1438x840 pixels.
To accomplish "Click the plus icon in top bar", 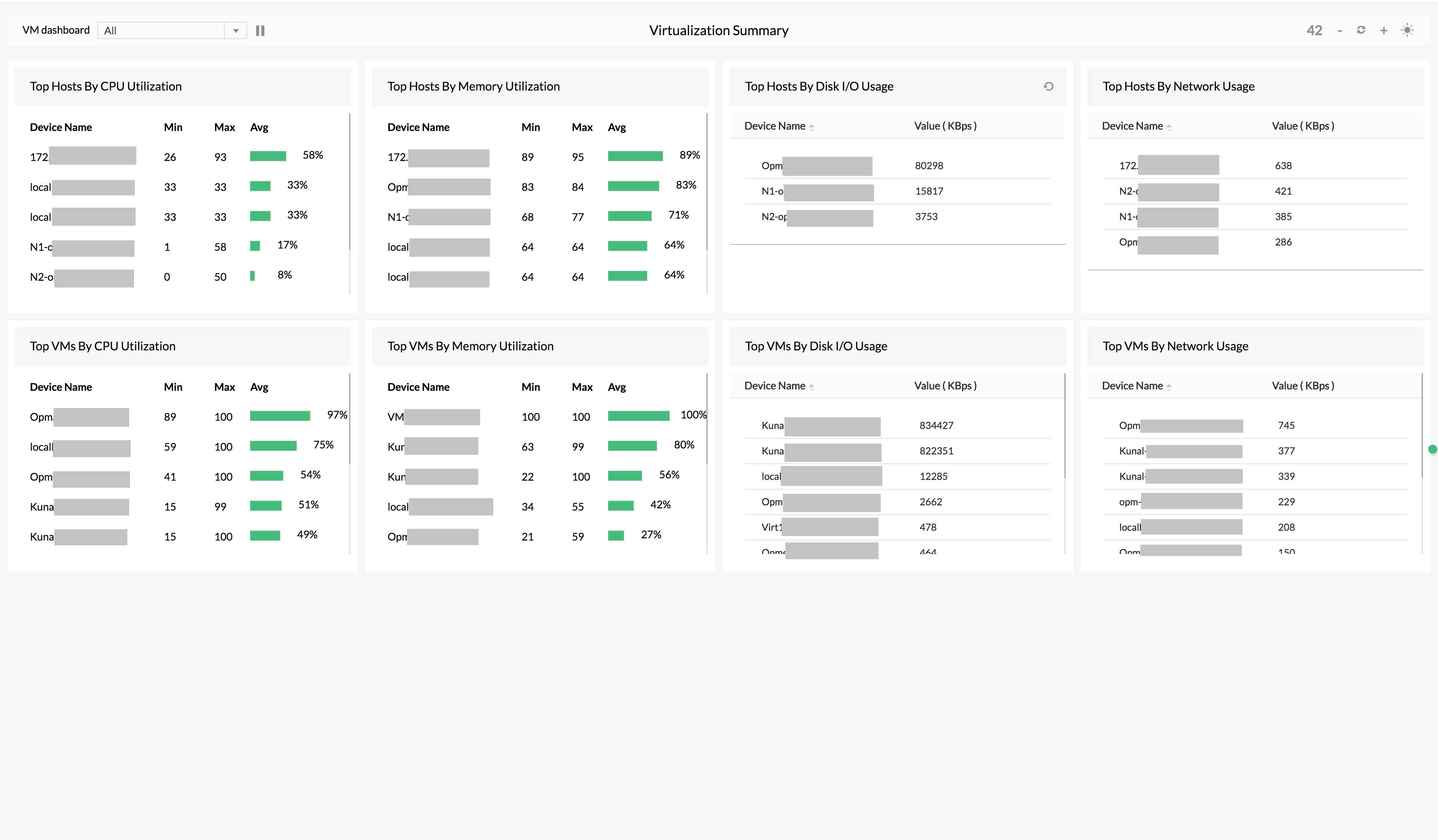I will pyautogui.click(x=1384, y=31).
